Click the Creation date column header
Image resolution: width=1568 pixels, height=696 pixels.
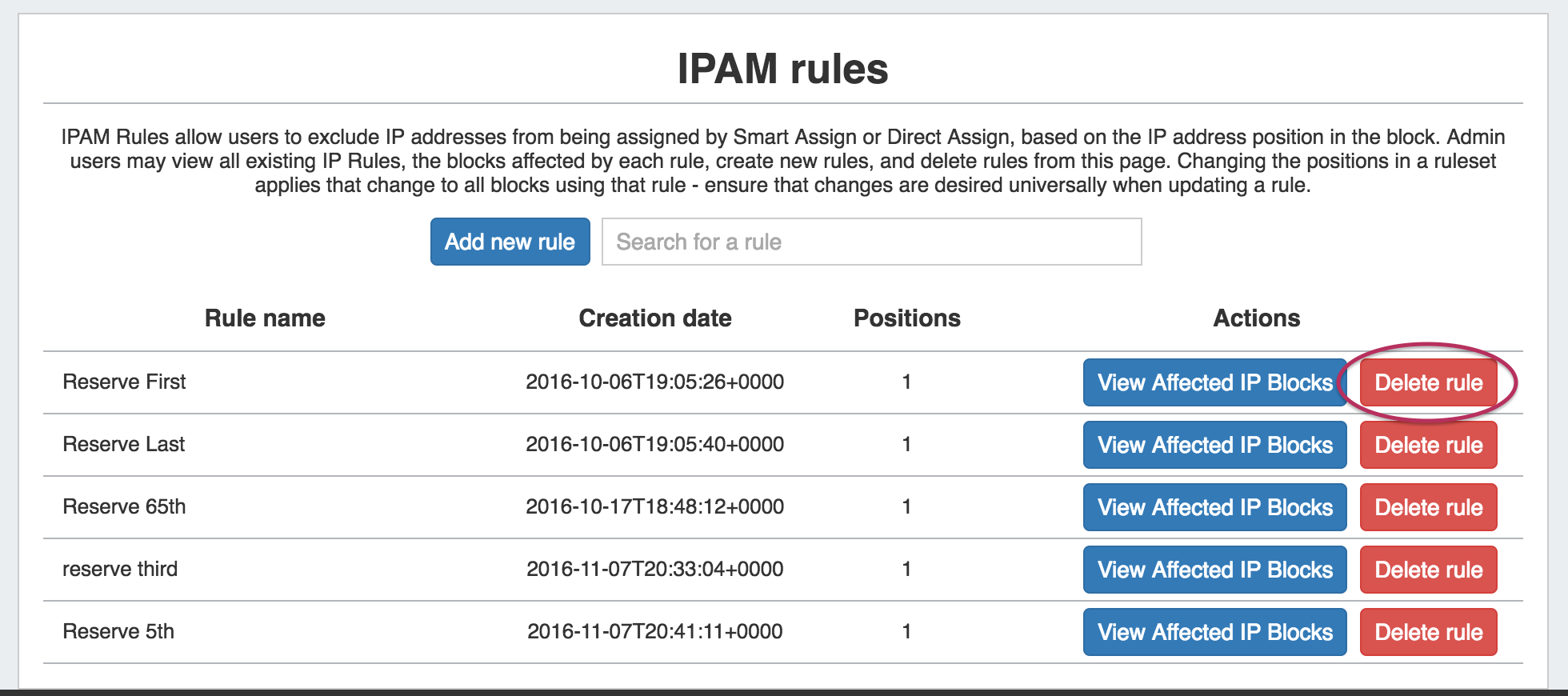tap(654, 318)
